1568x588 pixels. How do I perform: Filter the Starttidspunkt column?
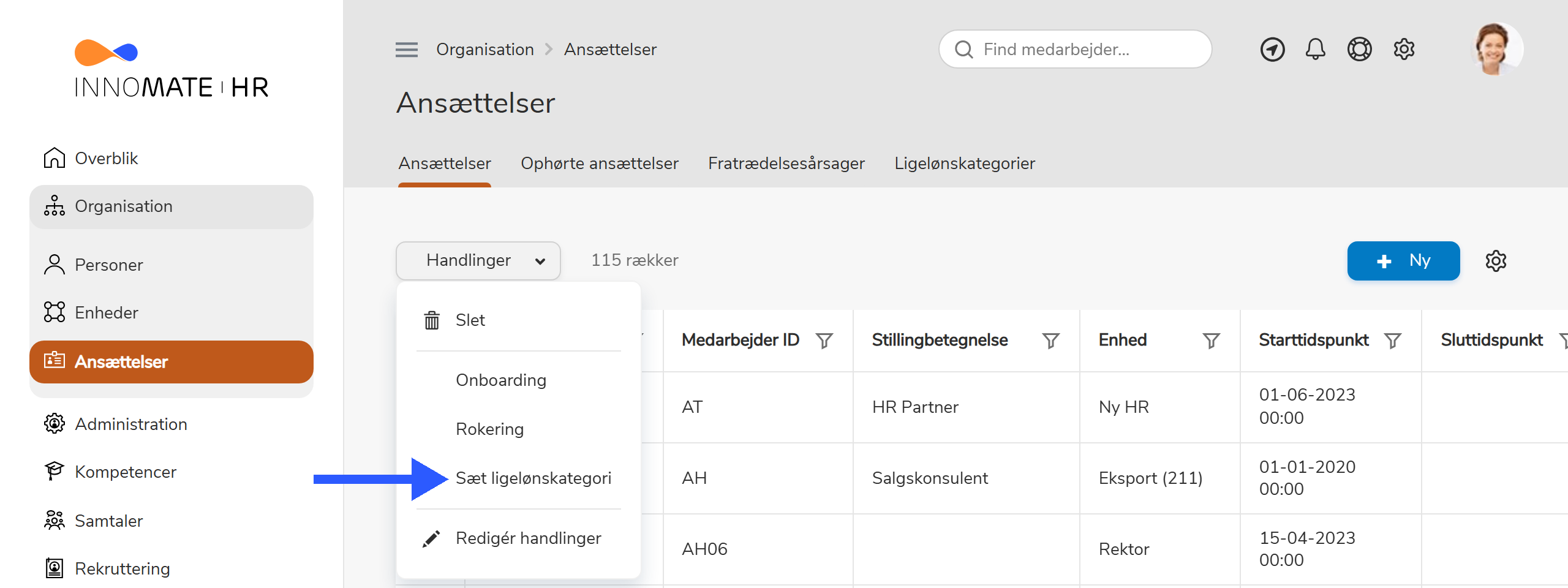1393,341
